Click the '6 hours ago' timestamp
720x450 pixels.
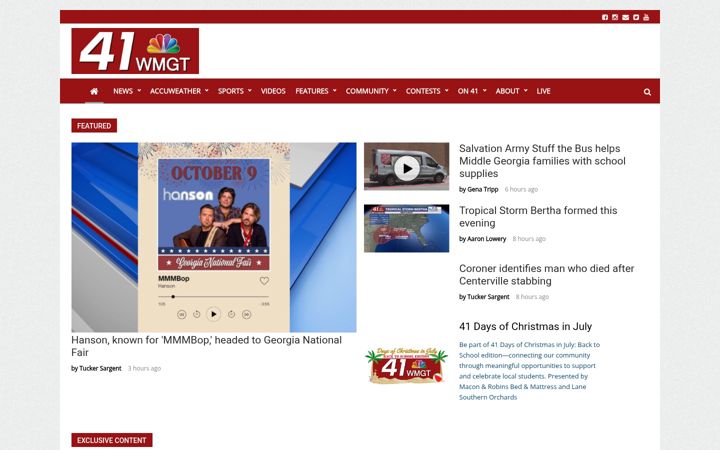[x=521, y=189]
